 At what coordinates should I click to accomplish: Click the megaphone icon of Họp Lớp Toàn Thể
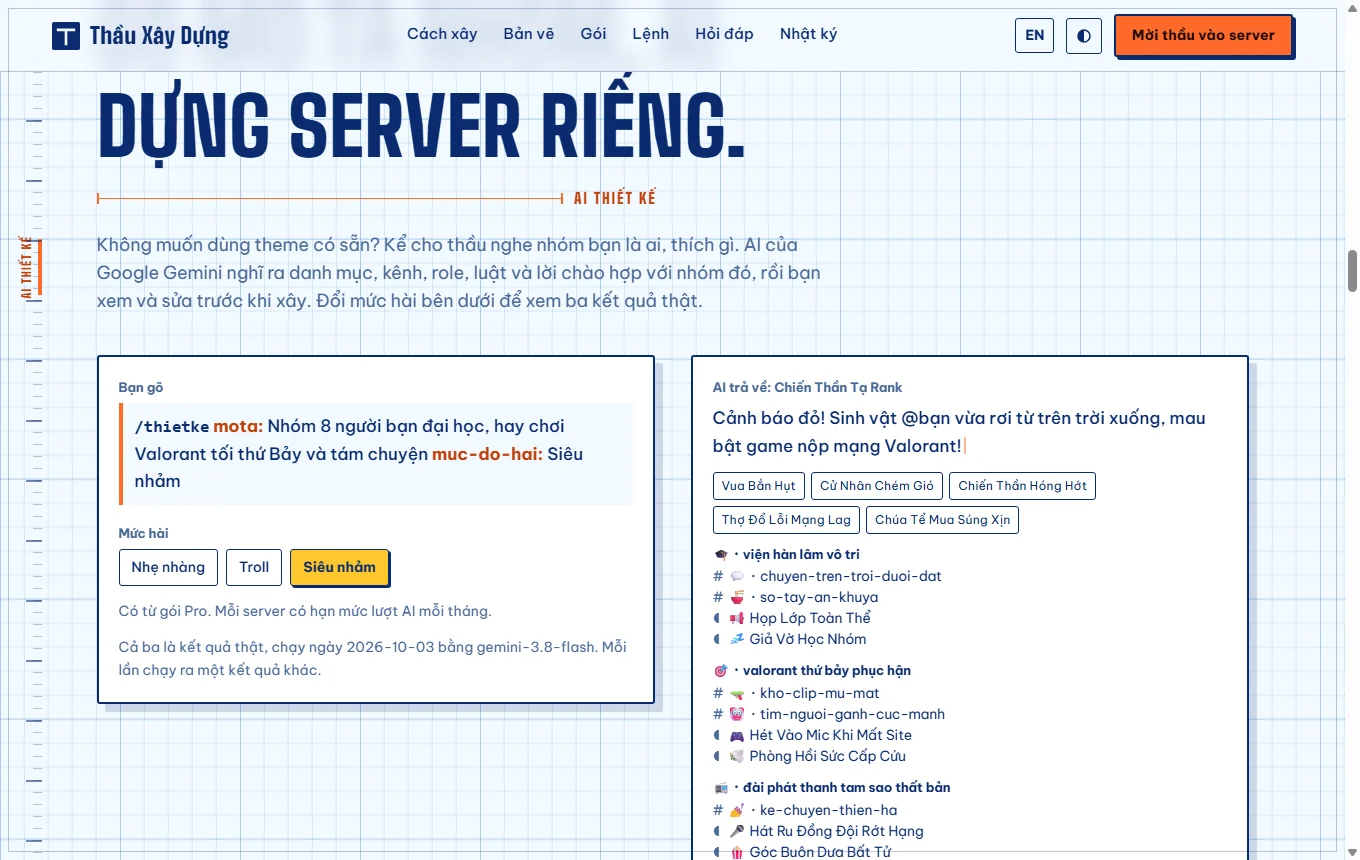click(737, 618)
